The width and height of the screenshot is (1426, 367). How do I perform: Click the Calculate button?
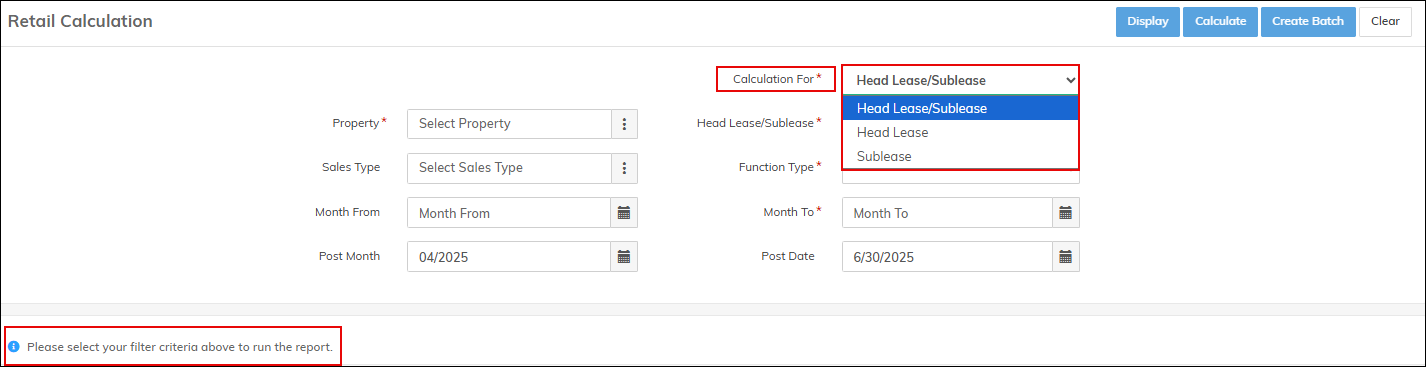click(x=1220, y=21)
